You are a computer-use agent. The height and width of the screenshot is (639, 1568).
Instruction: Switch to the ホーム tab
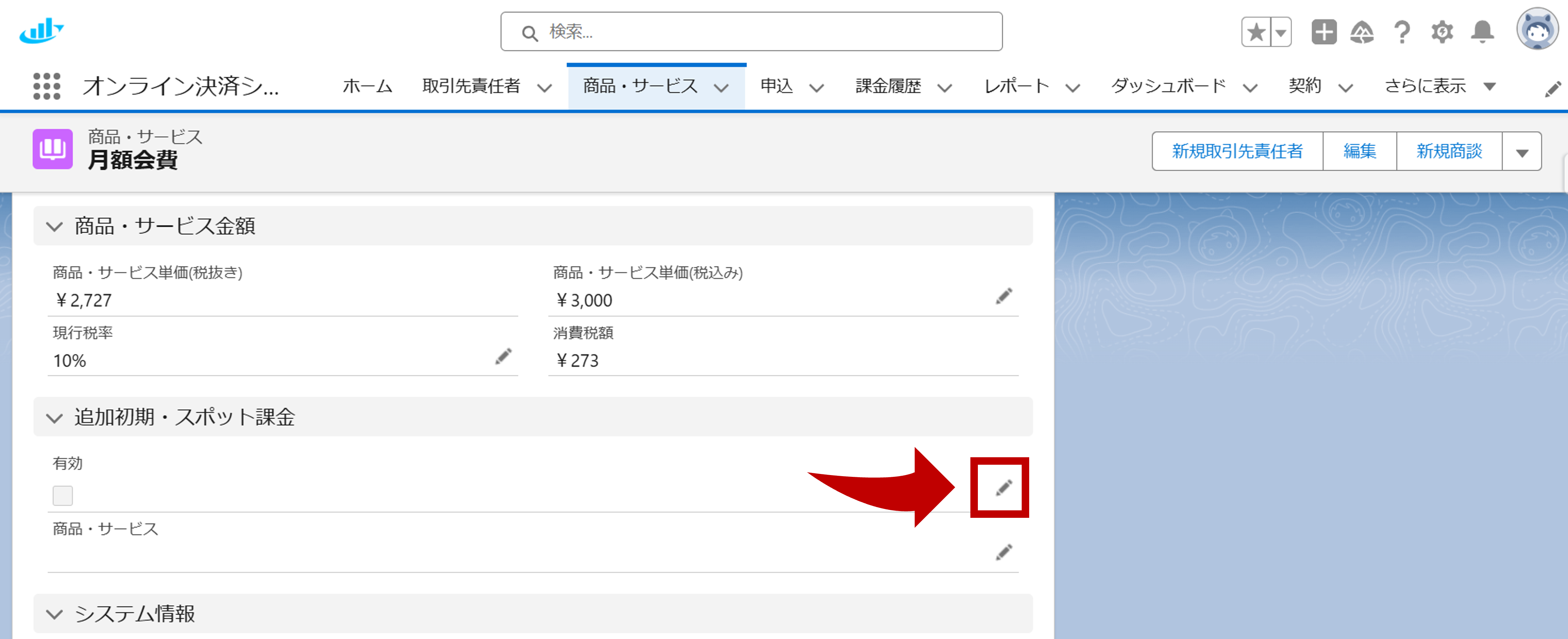point(368,86)
